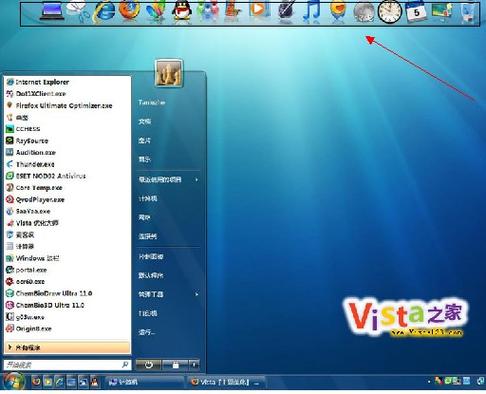Open Internet Explorer icon in the dock
Viewport: 486px width, 394px height.
tap(104, 12)
